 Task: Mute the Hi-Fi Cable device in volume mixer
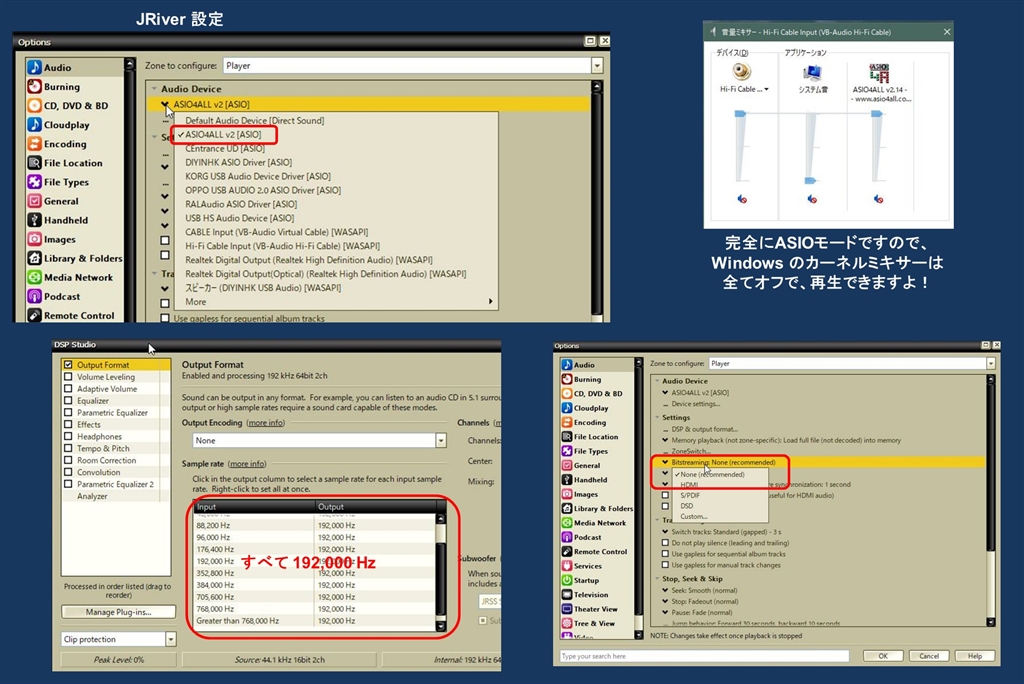[742, 199]
